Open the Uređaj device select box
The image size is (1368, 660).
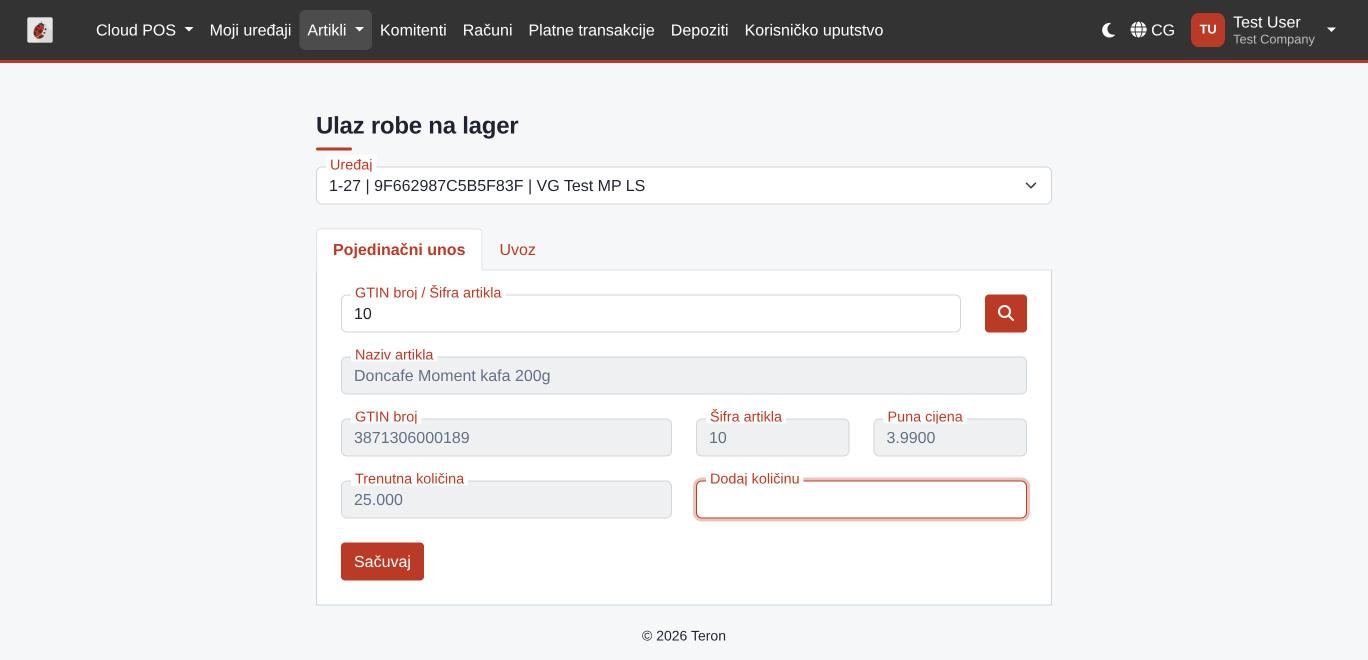pos(684,186)
